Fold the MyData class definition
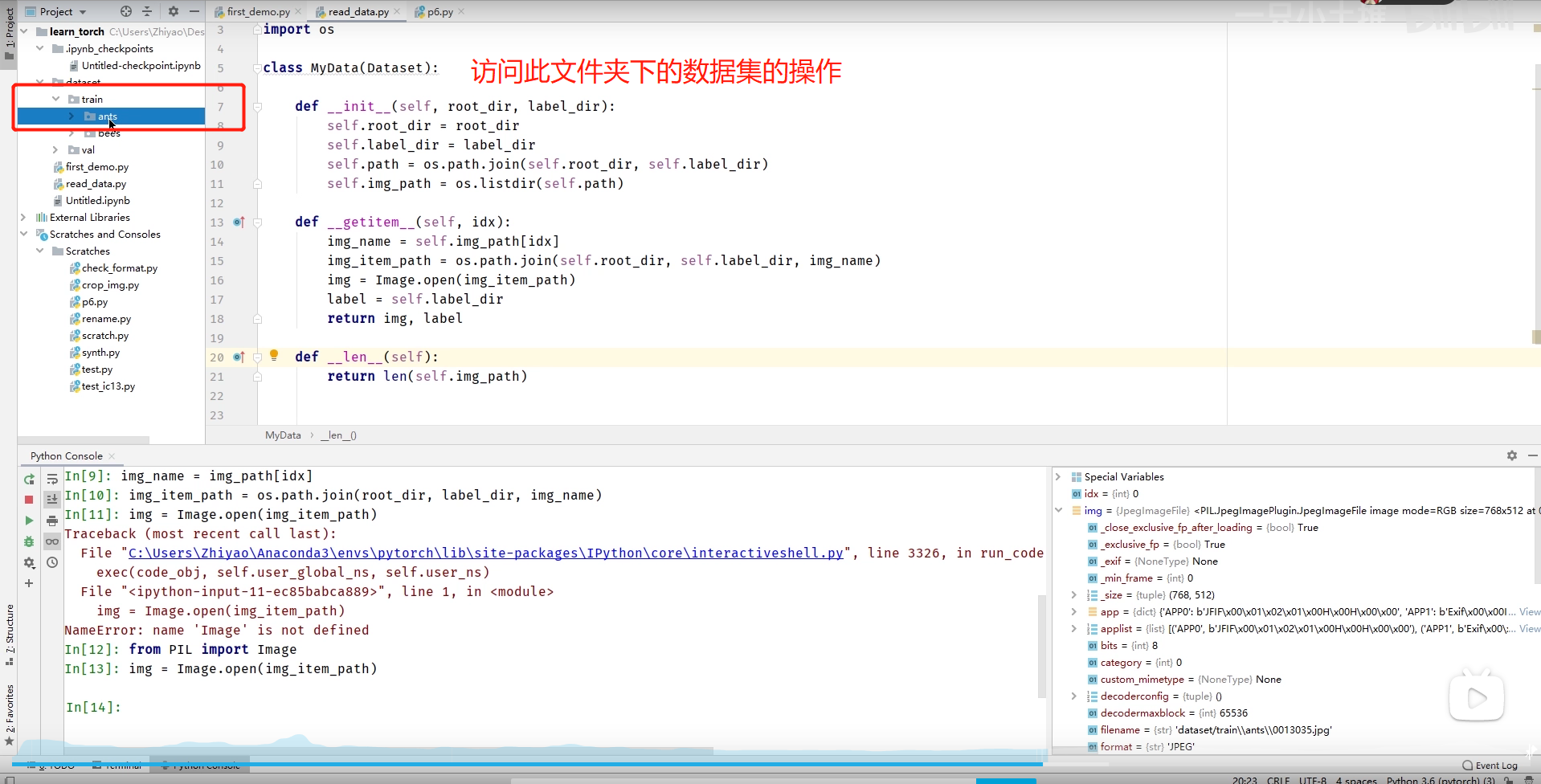Screen dimensions: 1541x784 (258, 67)
